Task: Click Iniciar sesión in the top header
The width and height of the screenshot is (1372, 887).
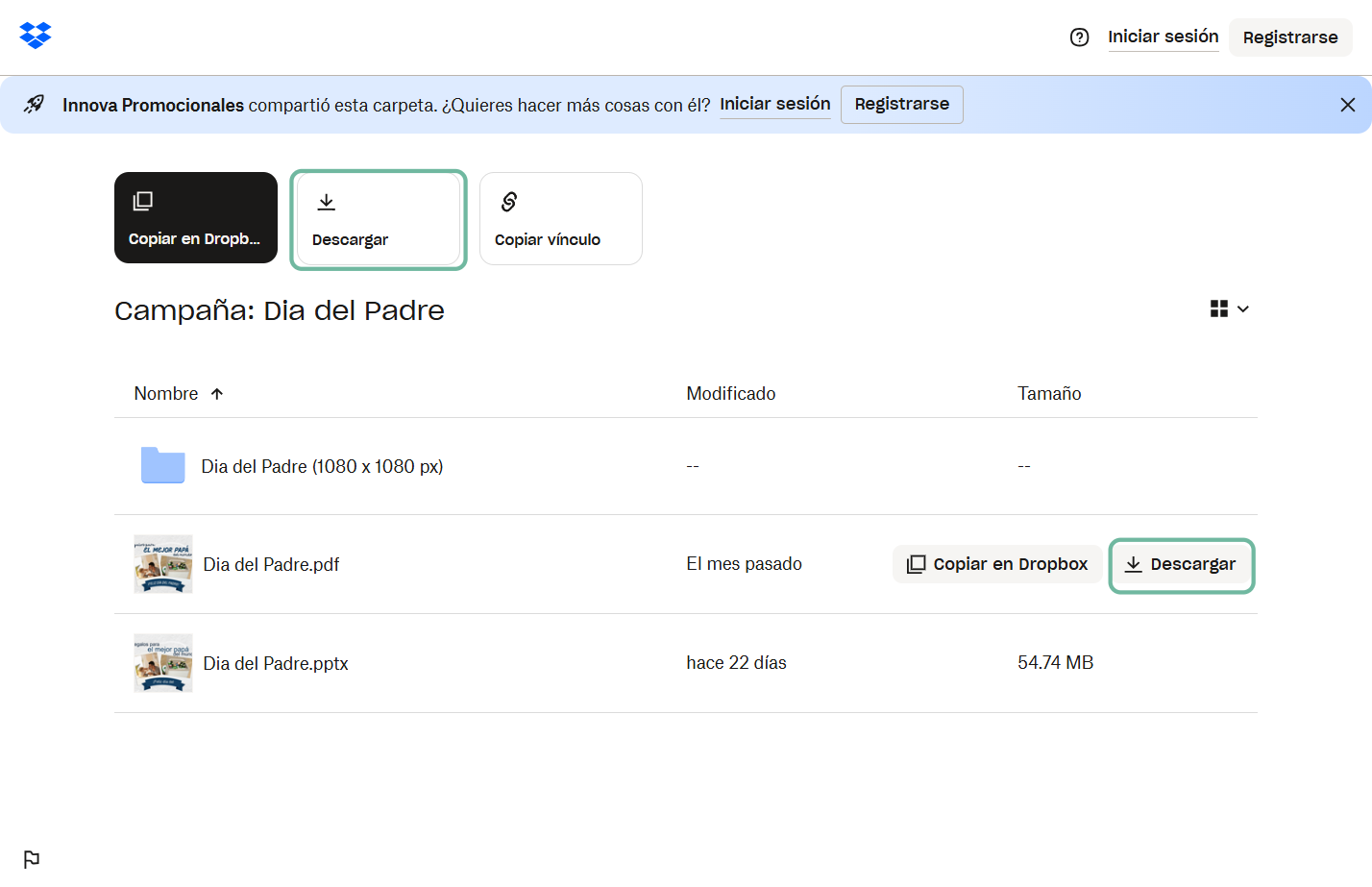Action: pos(1163,37)
